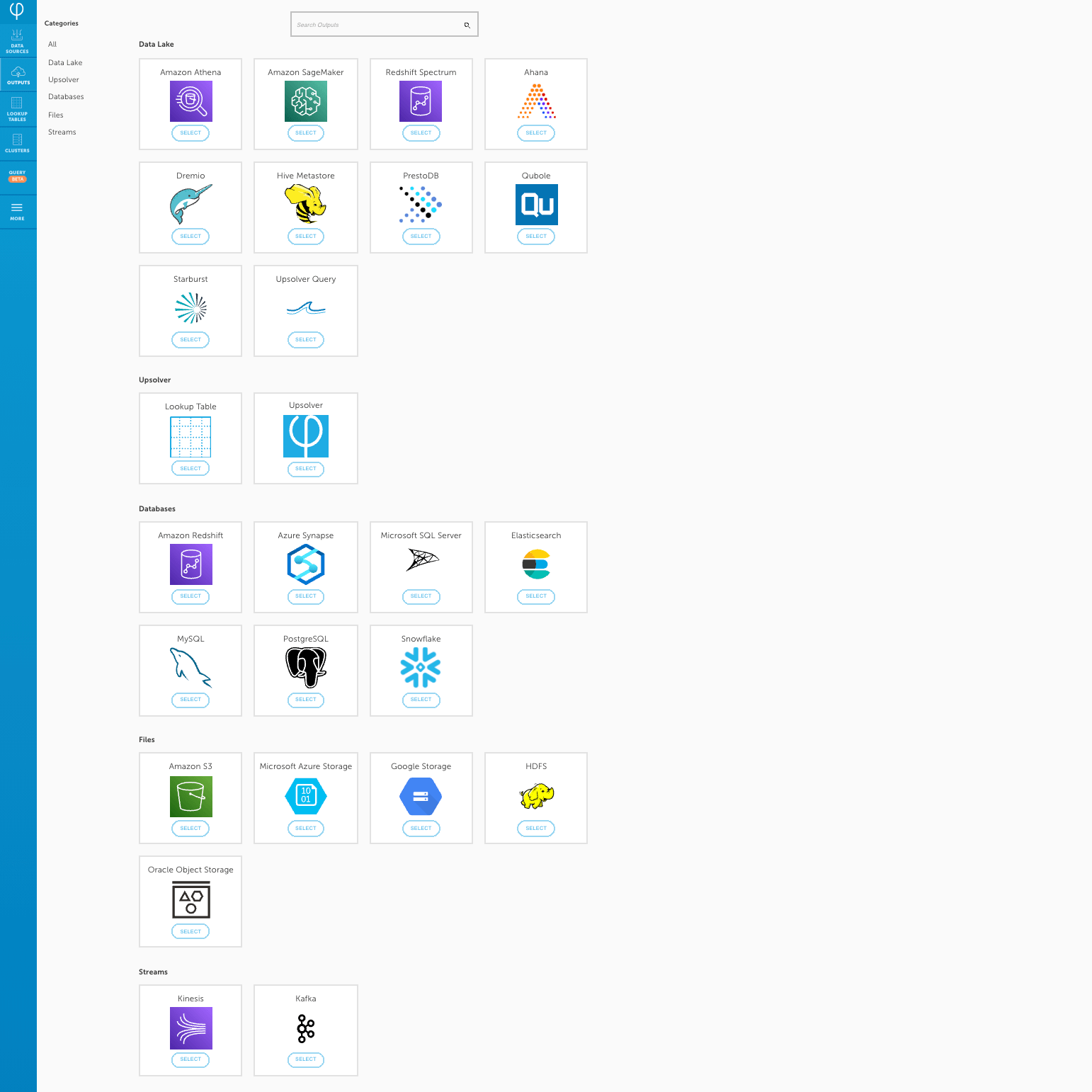Click the Kinesis streams icon
This screenshot has height=1092, width=1092.
[191, 1028]
